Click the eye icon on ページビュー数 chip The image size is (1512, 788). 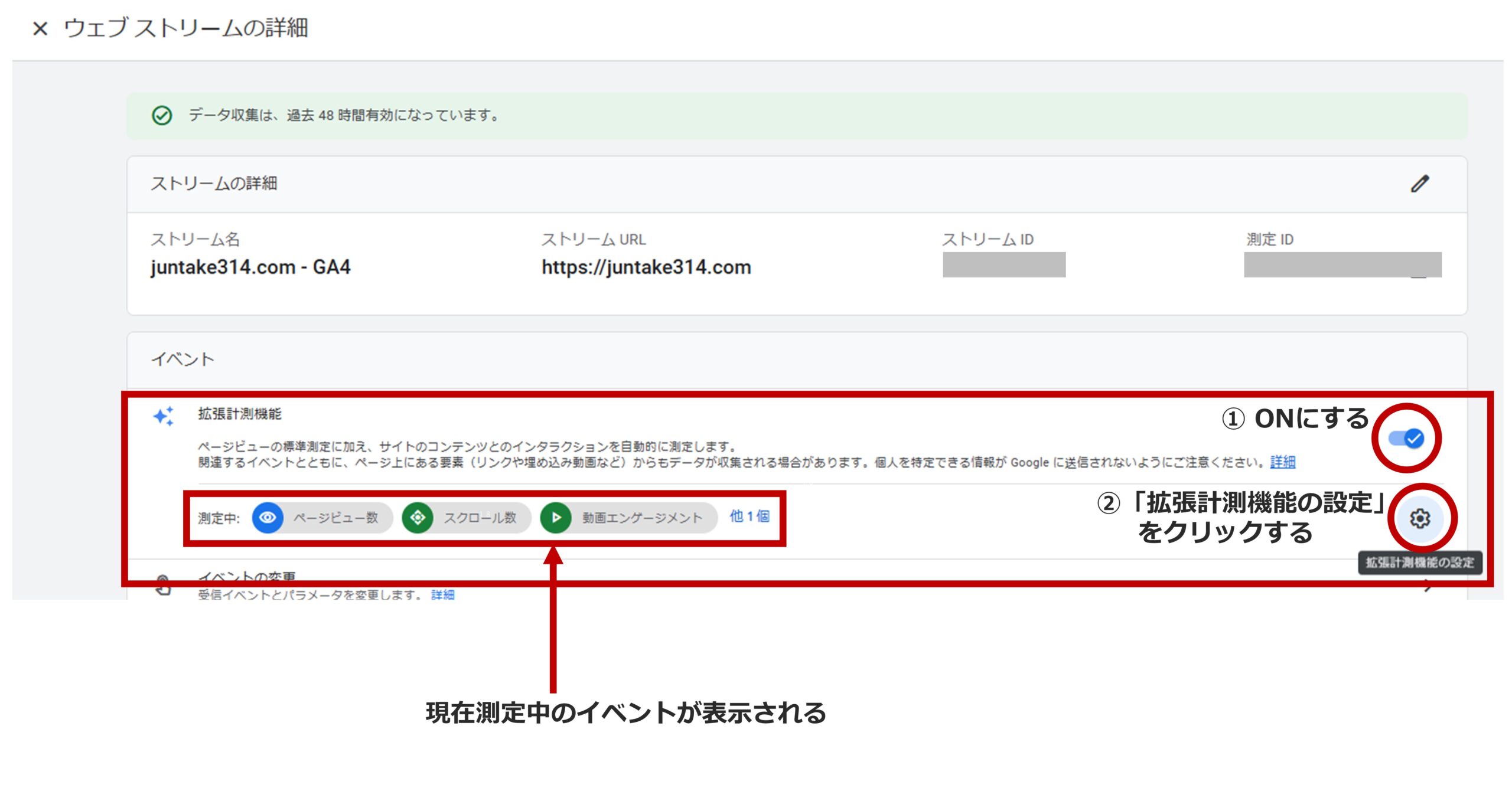point(269,518)
